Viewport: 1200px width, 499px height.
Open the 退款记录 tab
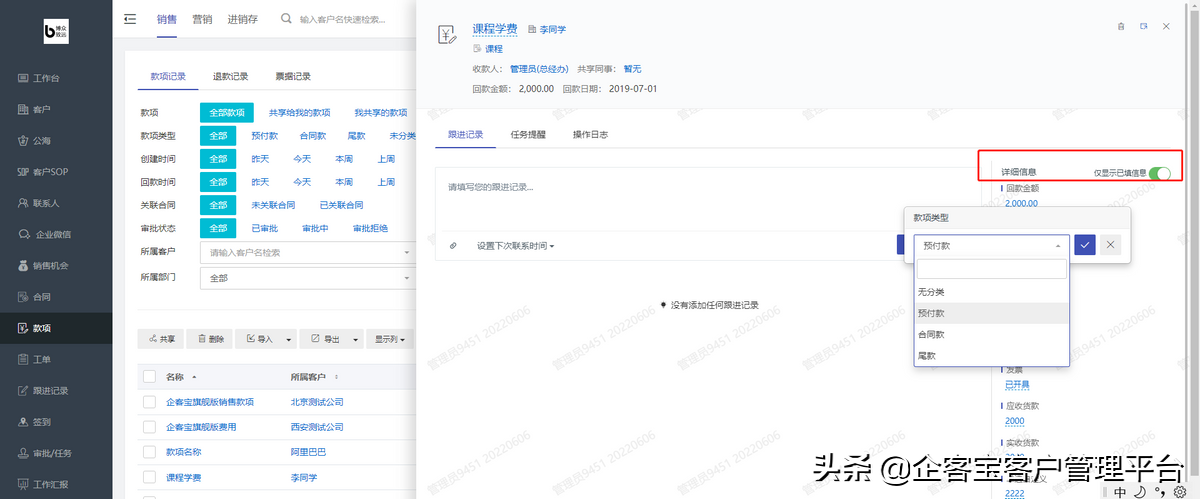[x=230, y=76]
